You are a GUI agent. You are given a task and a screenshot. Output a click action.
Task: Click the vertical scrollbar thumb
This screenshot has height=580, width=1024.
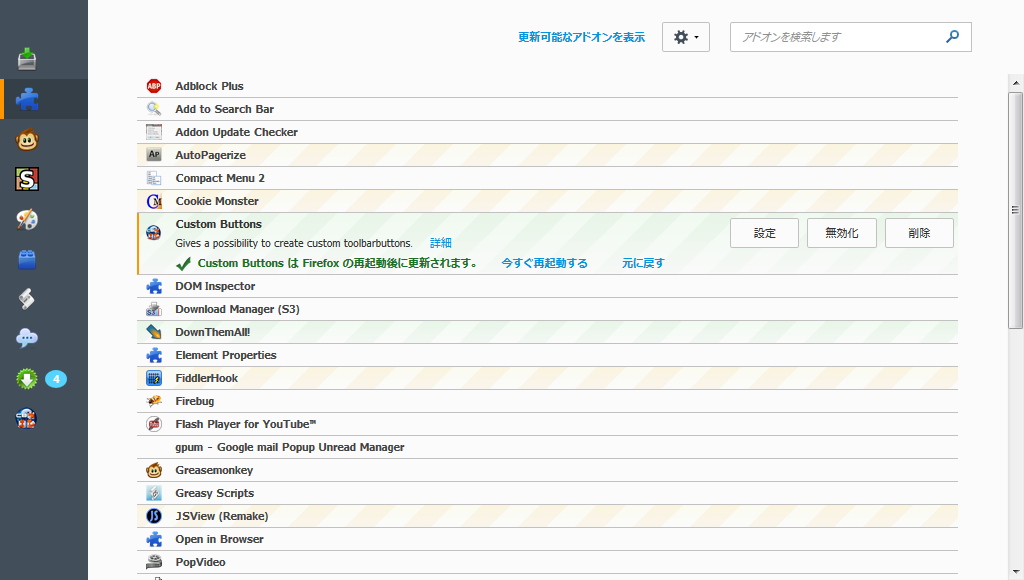pos(1016,210)
